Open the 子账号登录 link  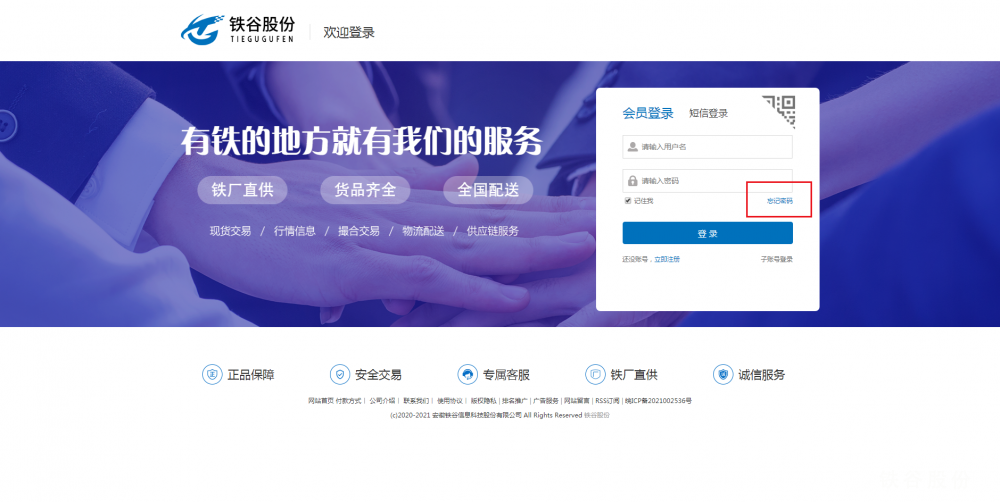click(776, 259)
